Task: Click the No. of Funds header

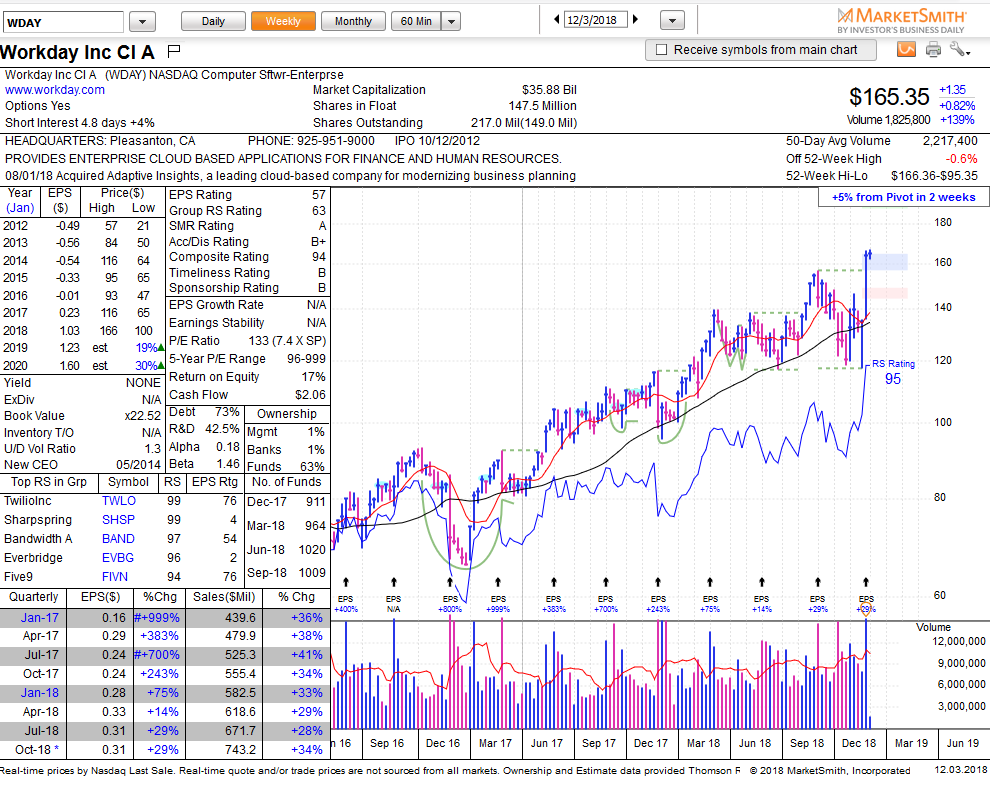Action: [x=287, y=482]
